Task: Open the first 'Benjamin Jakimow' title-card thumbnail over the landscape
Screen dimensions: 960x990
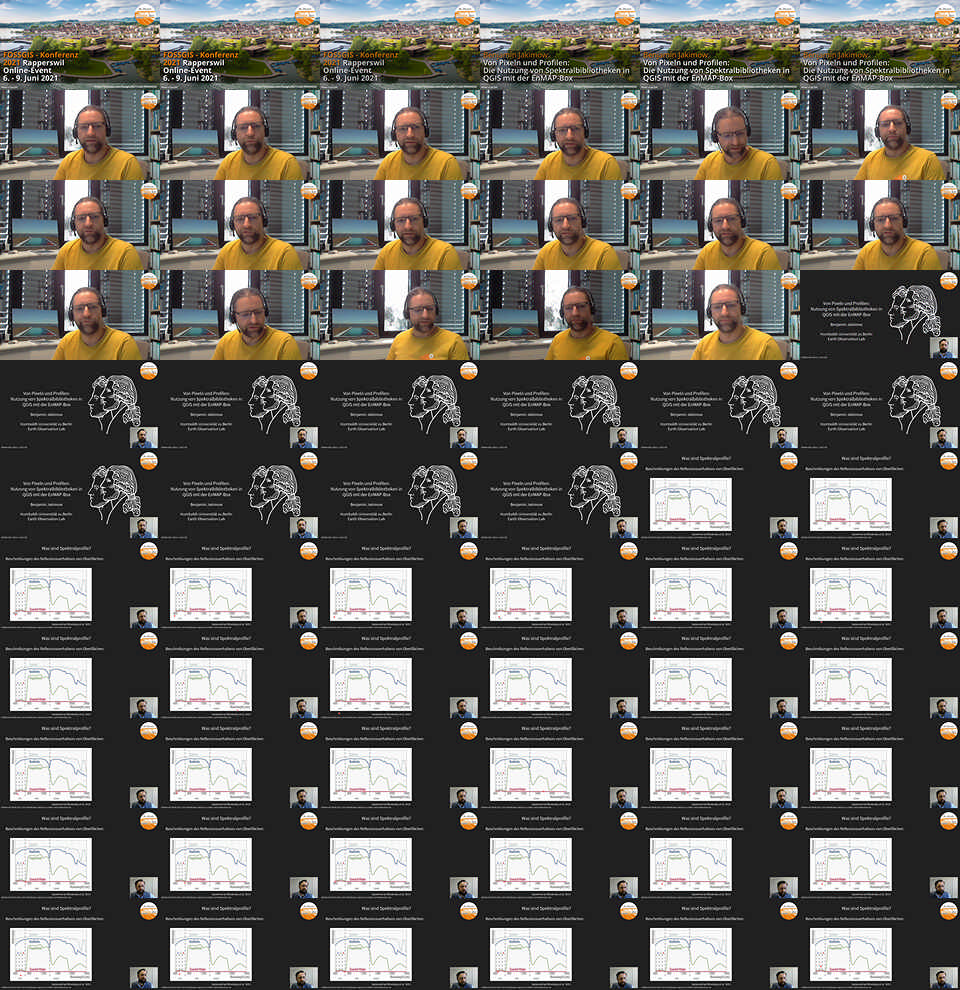Action: pos(560,45)
